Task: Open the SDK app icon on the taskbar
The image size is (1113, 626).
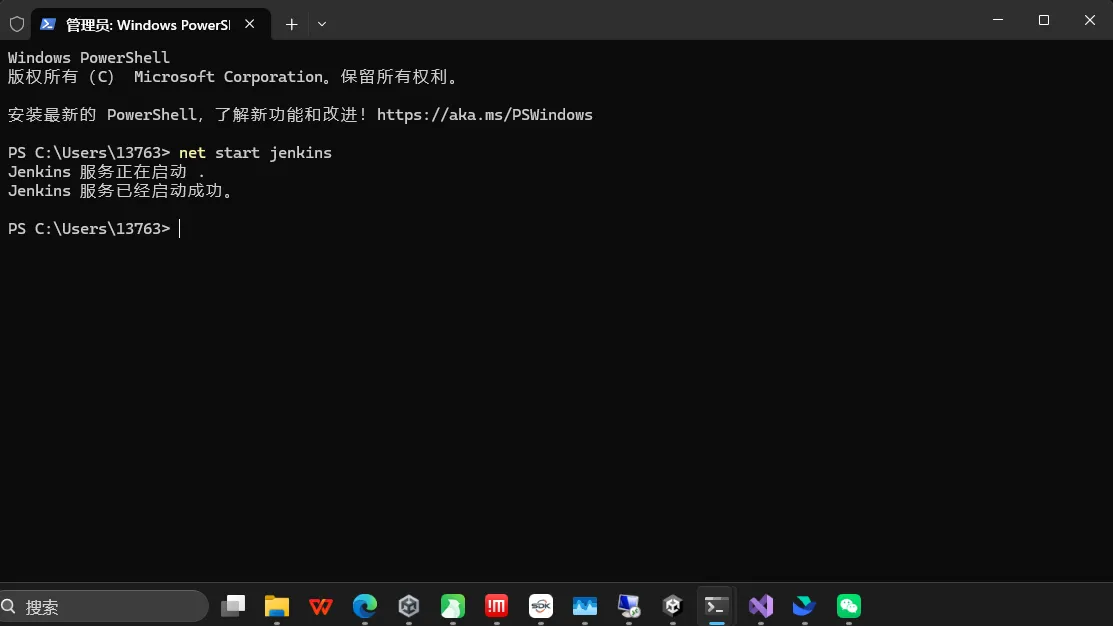Action: (x=541, y=606)
